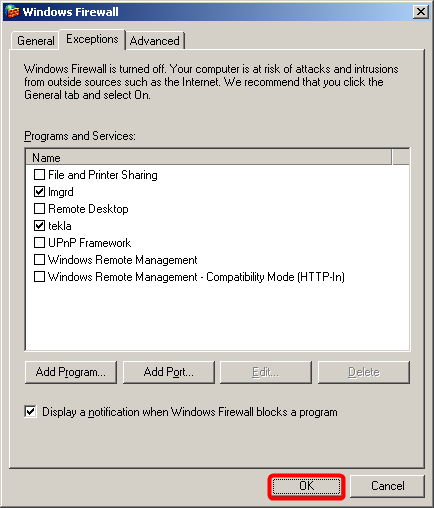Uncheck the tekla exception checkbox
Image resolution: width=434 pixels, height=508 pixels.
[x=39, y=225]
